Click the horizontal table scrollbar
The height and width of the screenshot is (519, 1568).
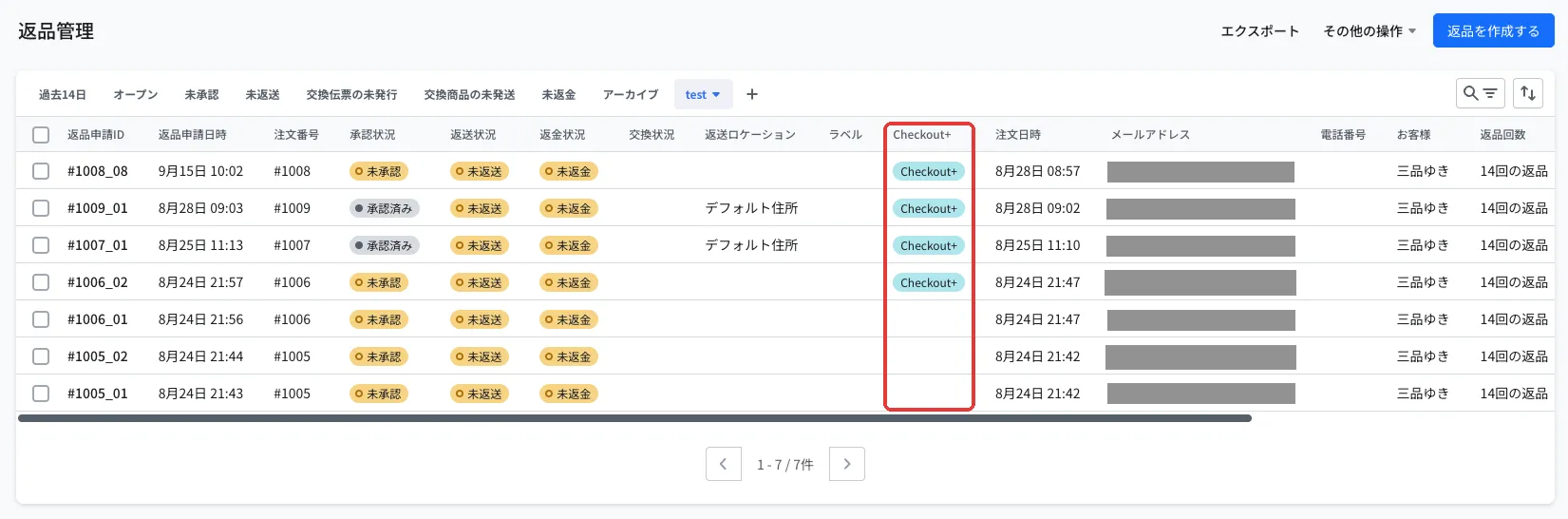pos(634,418)
